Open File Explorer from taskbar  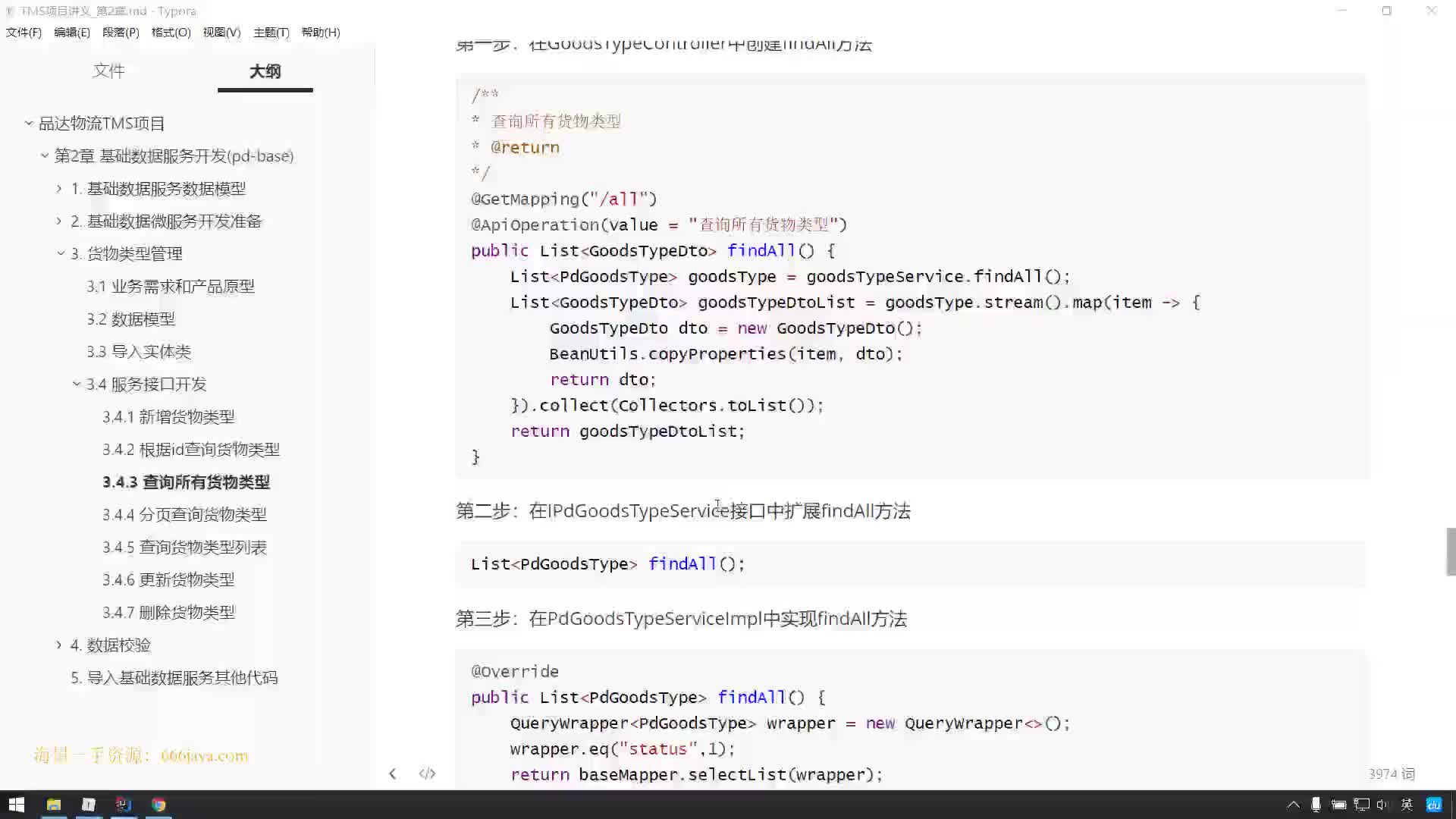coord(53,805)
